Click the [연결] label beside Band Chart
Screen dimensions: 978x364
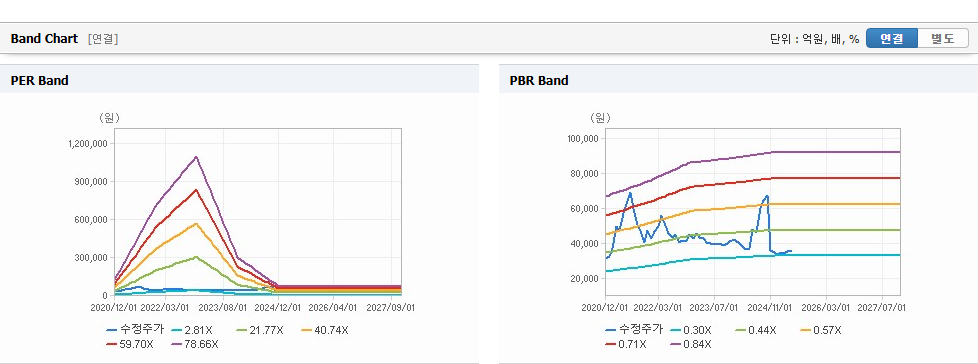(103, 39)
